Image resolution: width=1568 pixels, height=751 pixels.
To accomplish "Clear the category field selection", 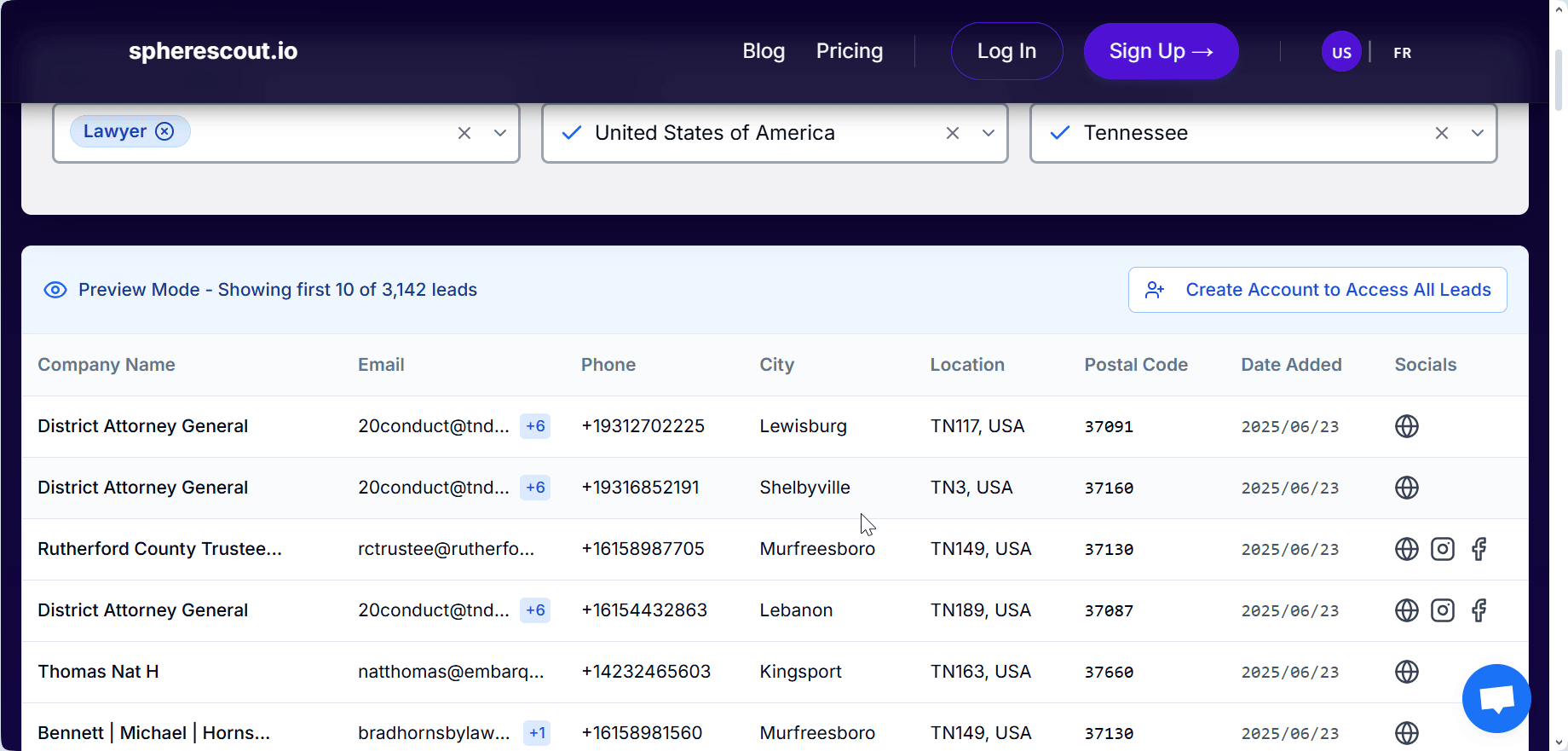I will (x=464, y=133).
